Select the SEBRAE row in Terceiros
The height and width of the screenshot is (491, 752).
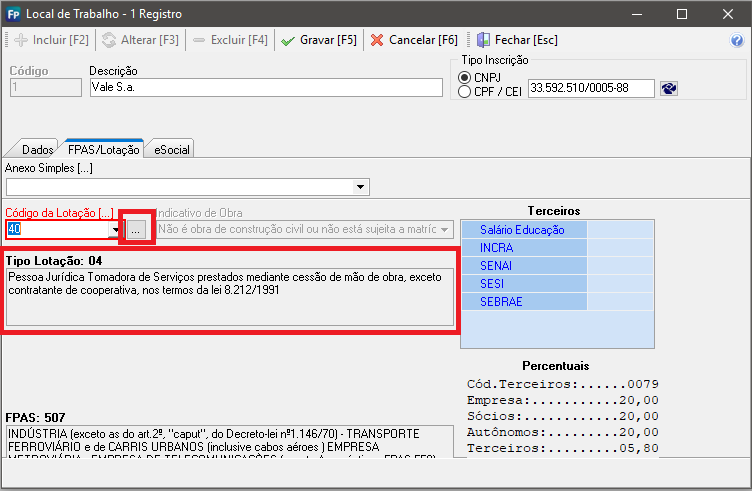coord(523,302)
